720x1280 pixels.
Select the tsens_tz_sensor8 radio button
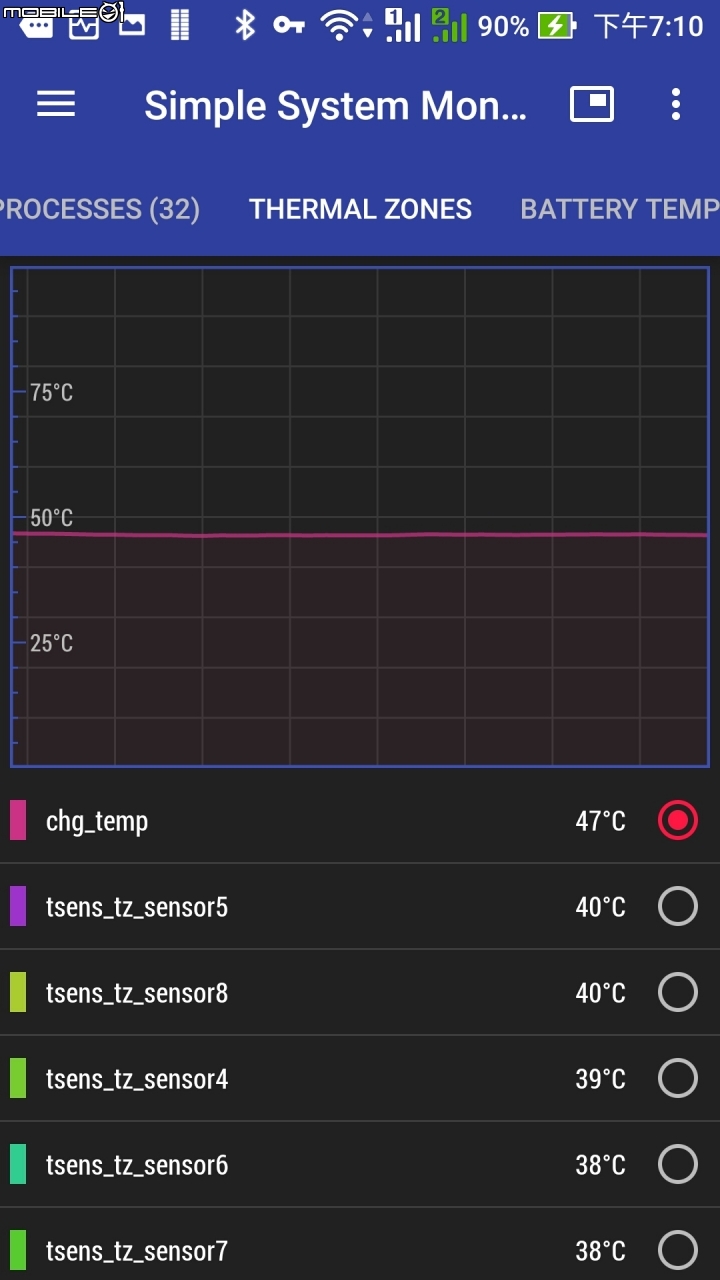click(x=678, y=993)
